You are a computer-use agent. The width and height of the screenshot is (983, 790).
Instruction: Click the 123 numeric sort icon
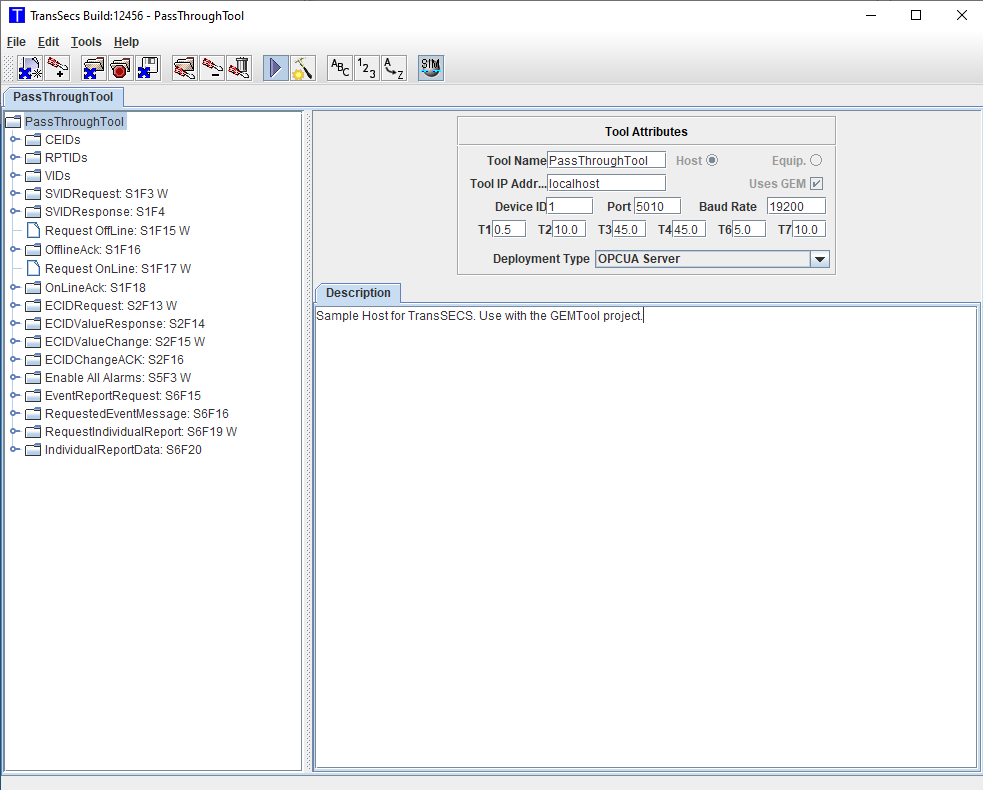tap(367, 68)
